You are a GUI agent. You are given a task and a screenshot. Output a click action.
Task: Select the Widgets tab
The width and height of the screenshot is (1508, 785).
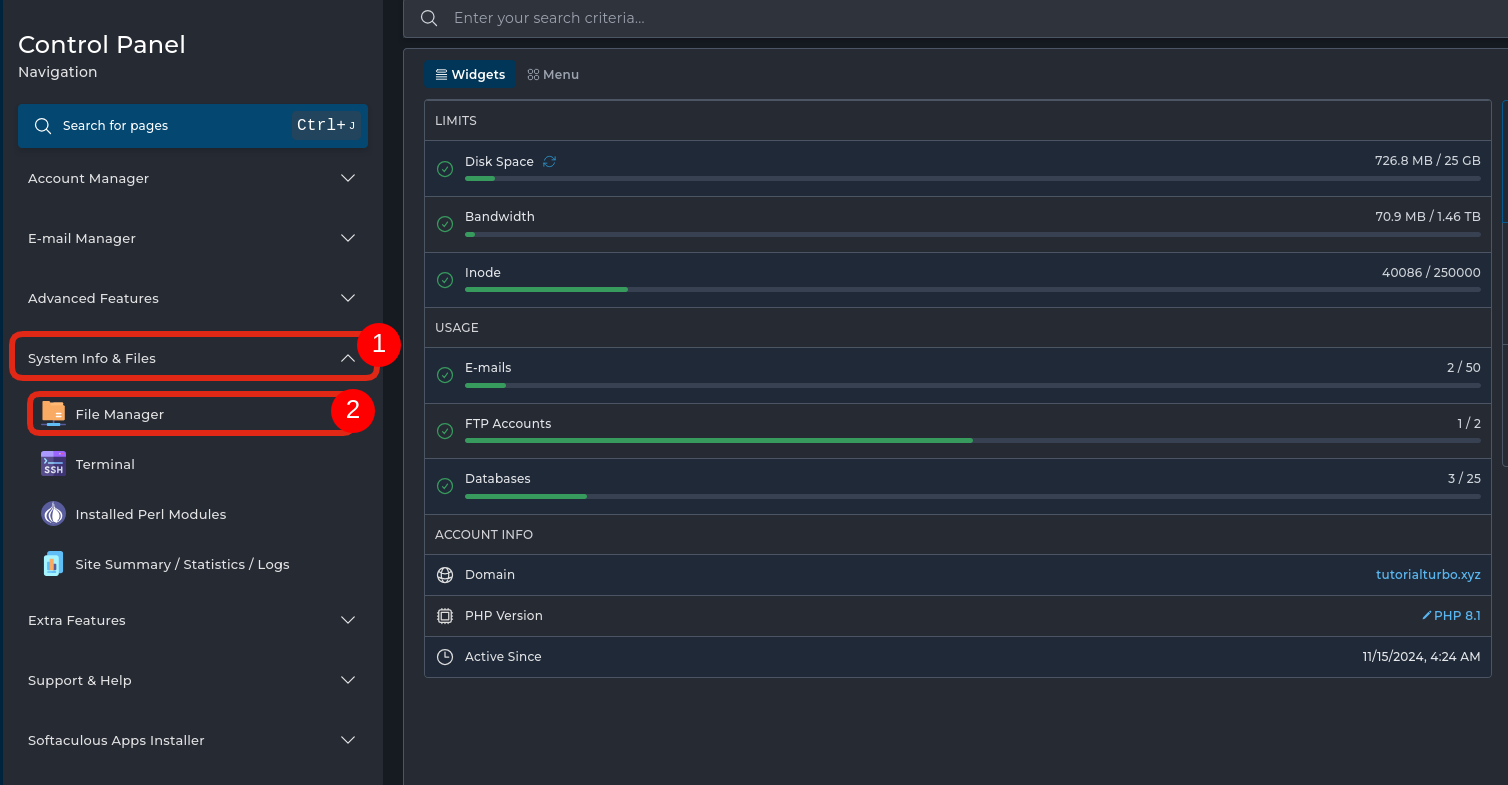tap(470, 75)
